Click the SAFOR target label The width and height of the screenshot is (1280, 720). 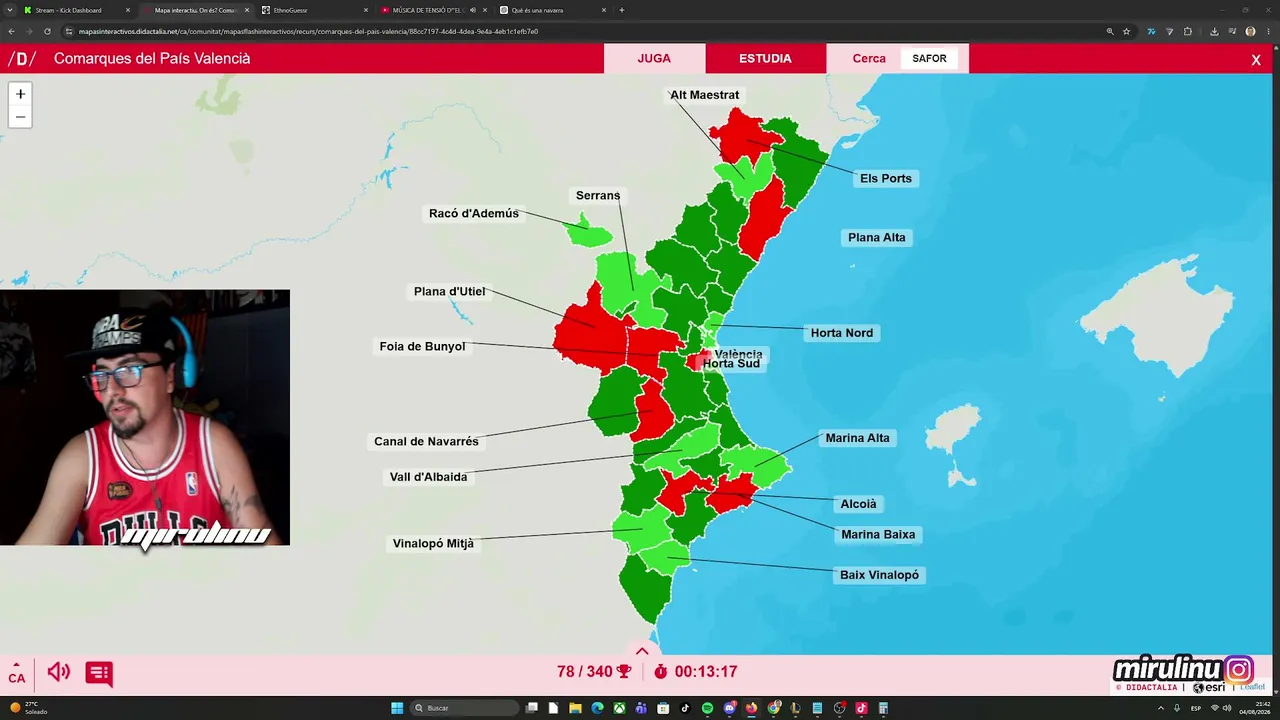(929, 58)
